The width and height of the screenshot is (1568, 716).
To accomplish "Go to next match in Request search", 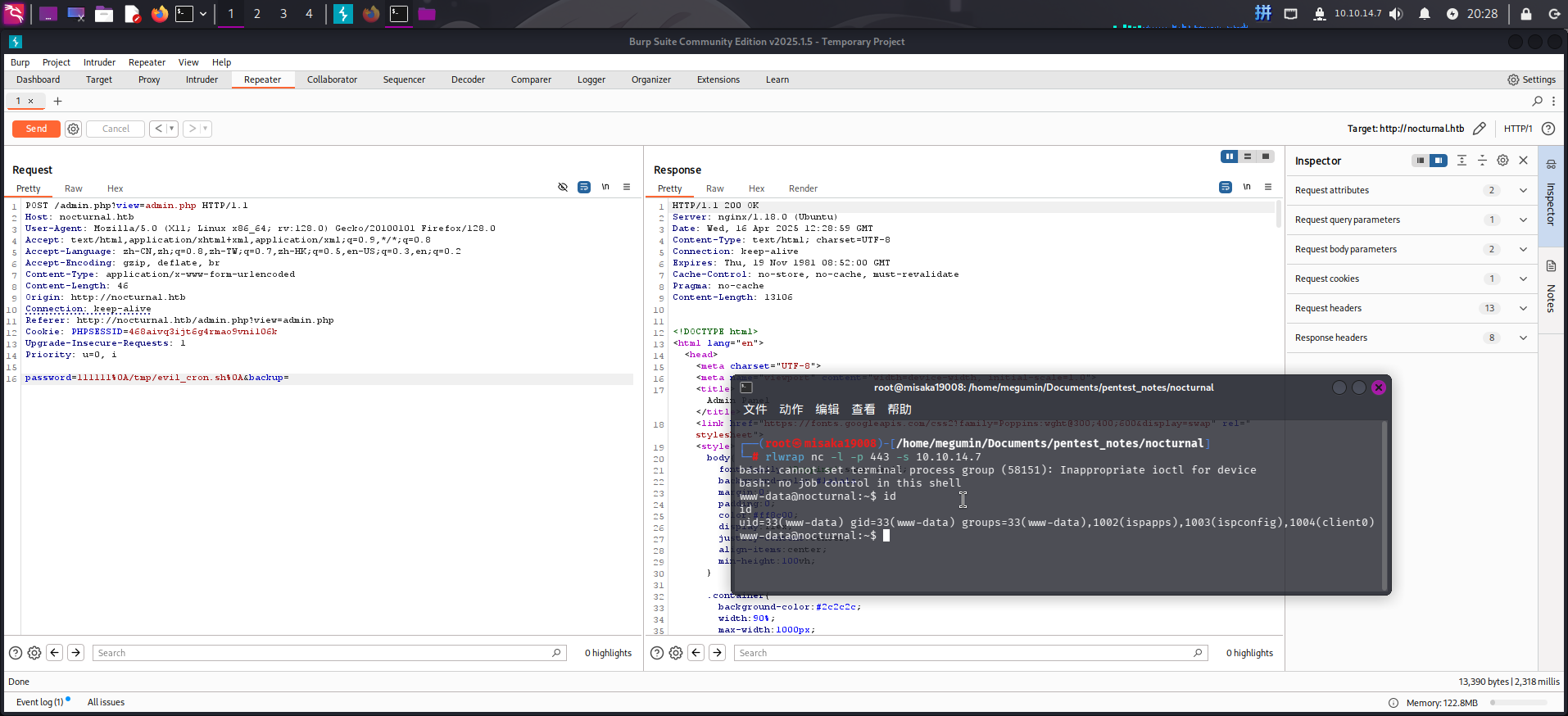I will click(75, 653).
